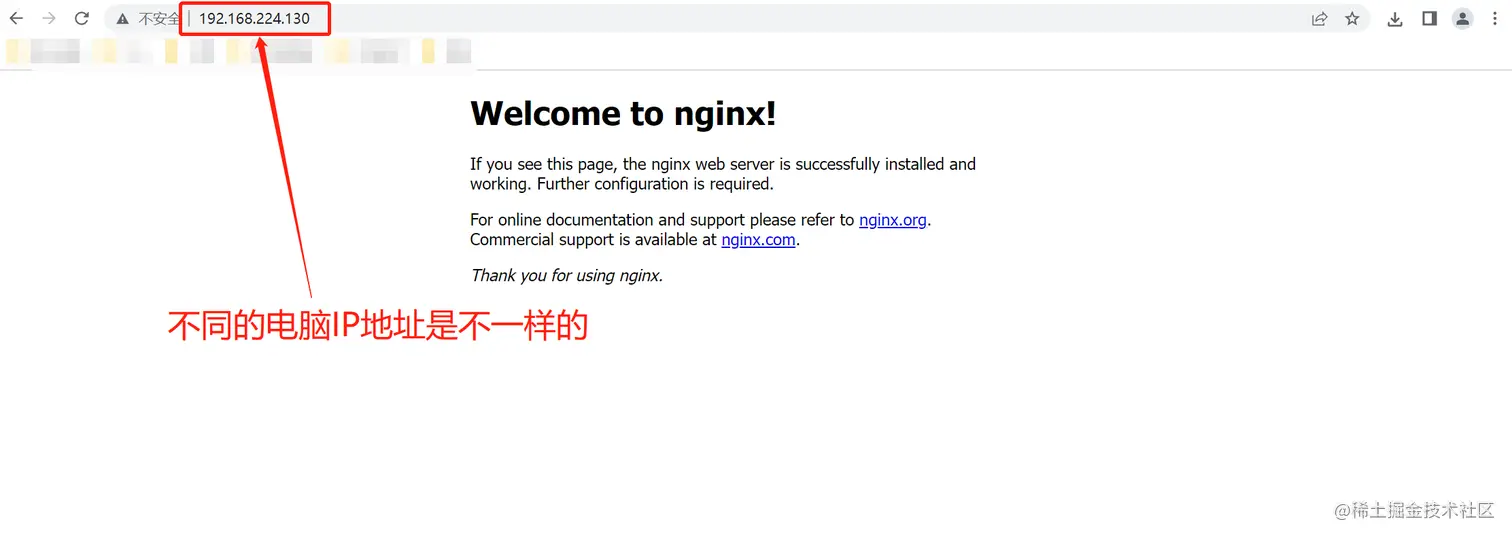
Task: Click the 不安全 label in address bar
Action: pyautogui.click(x=159, y=18)
